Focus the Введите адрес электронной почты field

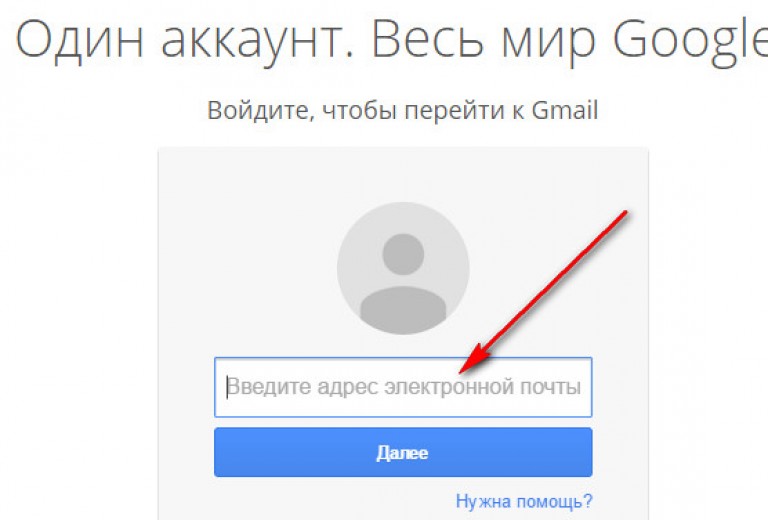(403, 387)
